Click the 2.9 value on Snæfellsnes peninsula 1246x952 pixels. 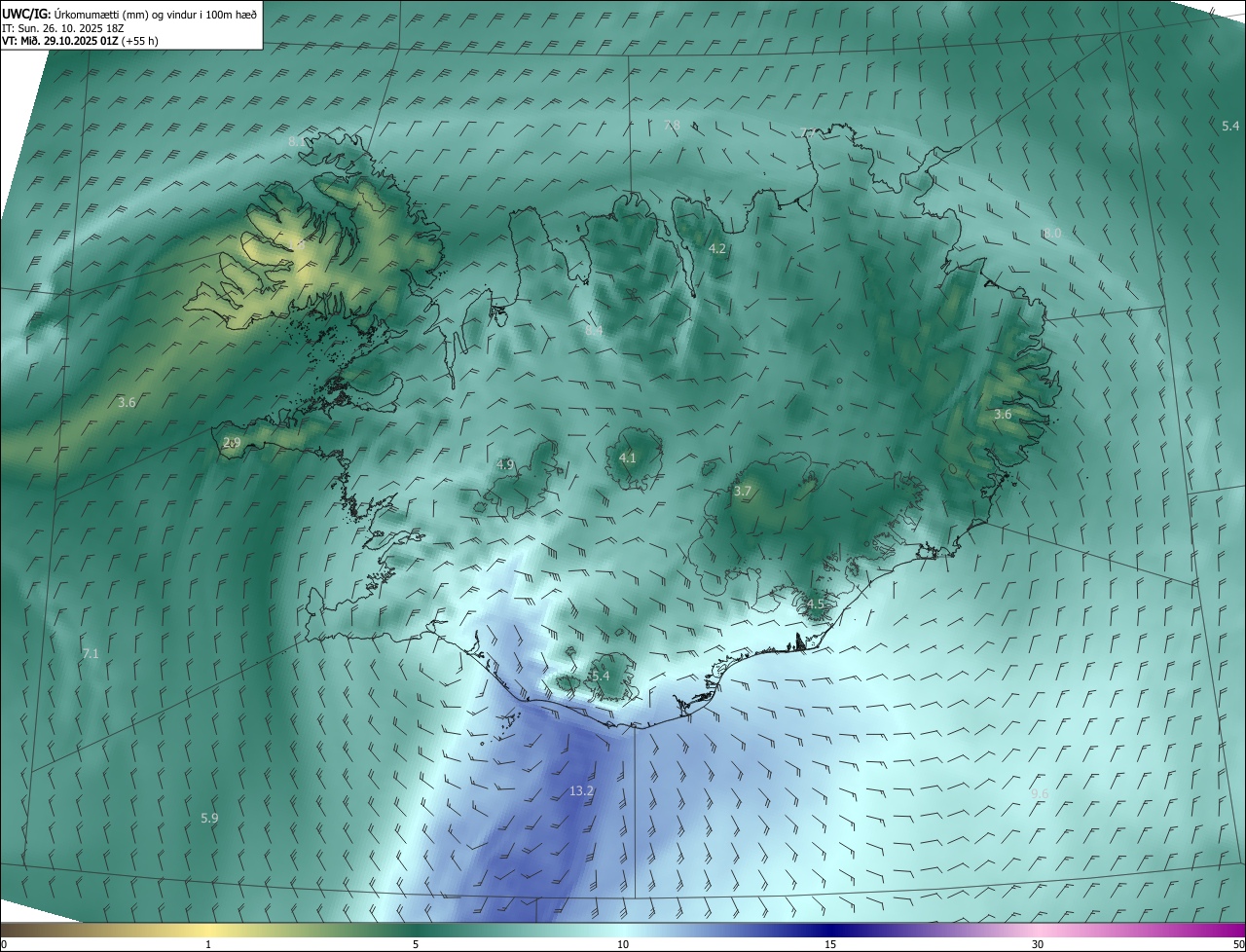pyautogui.click(x=232, y=443)
